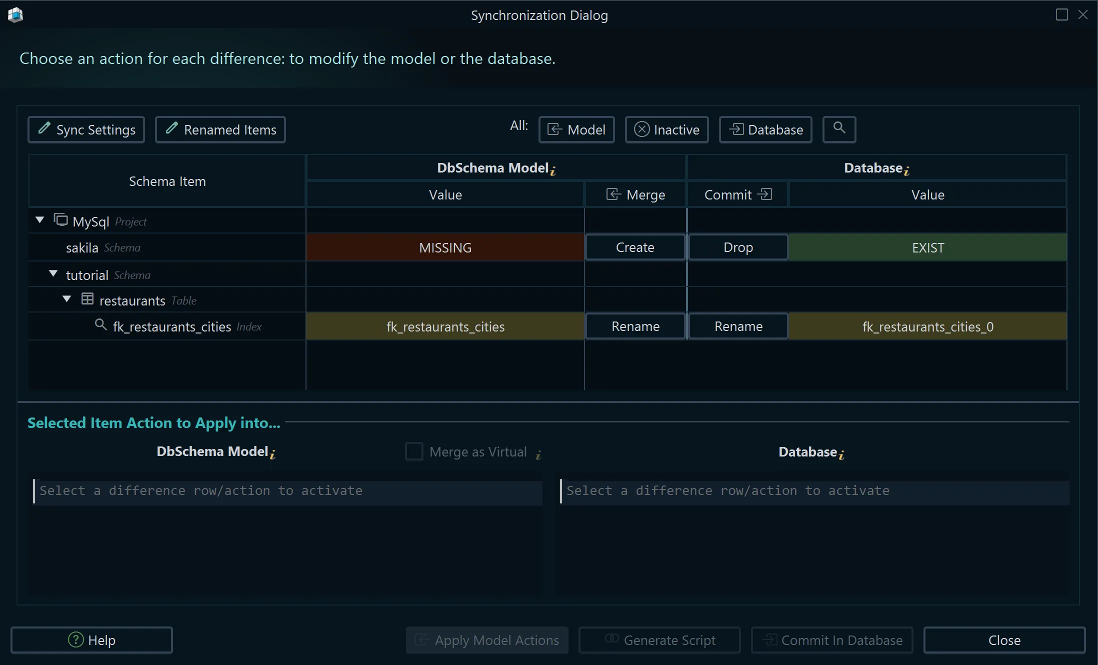
Task: Click the Generate Script button
Action: click(x=659, y=640)
